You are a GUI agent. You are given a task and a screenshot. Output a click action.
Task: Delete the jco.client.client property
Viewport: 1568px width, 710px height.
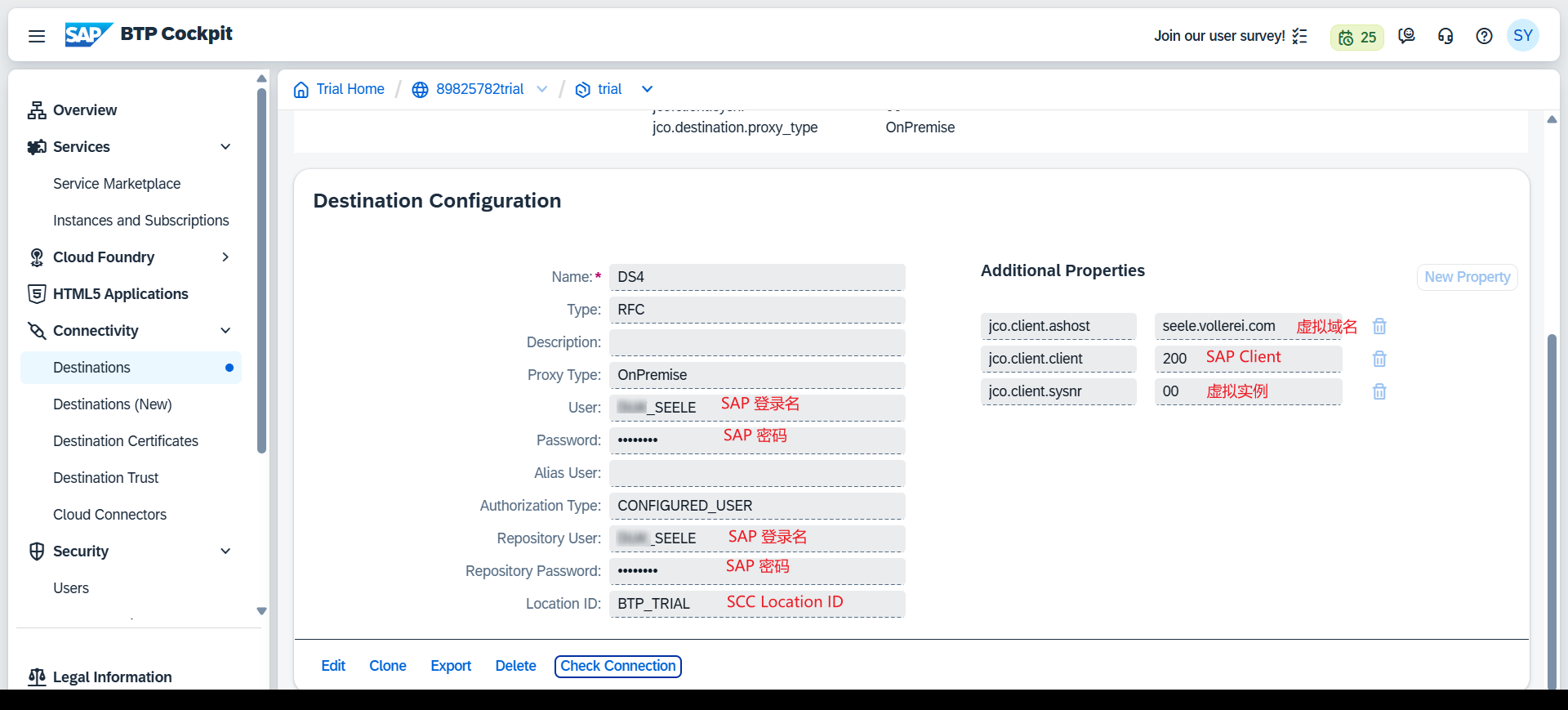(1379, 359)
